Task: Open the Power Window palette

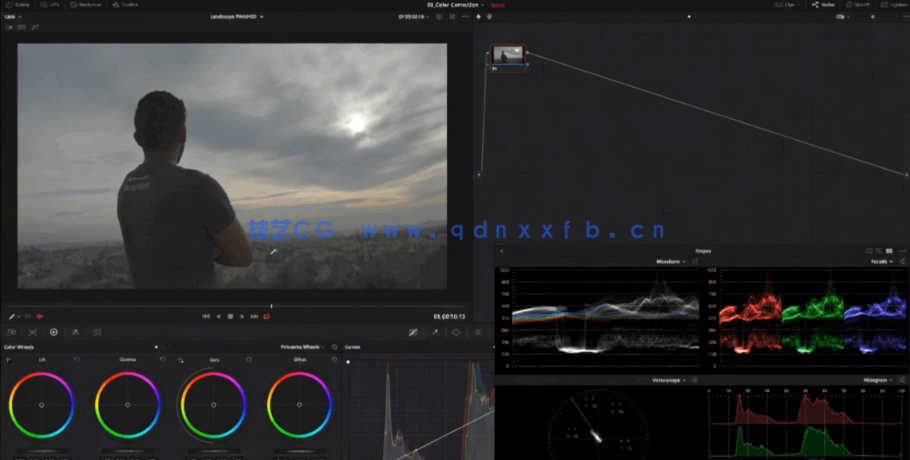Action: coord(456,332)
